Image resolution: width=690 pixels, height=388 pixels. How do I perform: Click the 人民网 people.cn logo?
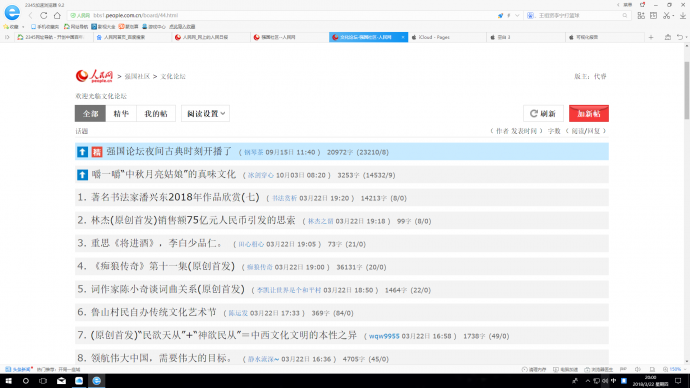click(94, 76)
